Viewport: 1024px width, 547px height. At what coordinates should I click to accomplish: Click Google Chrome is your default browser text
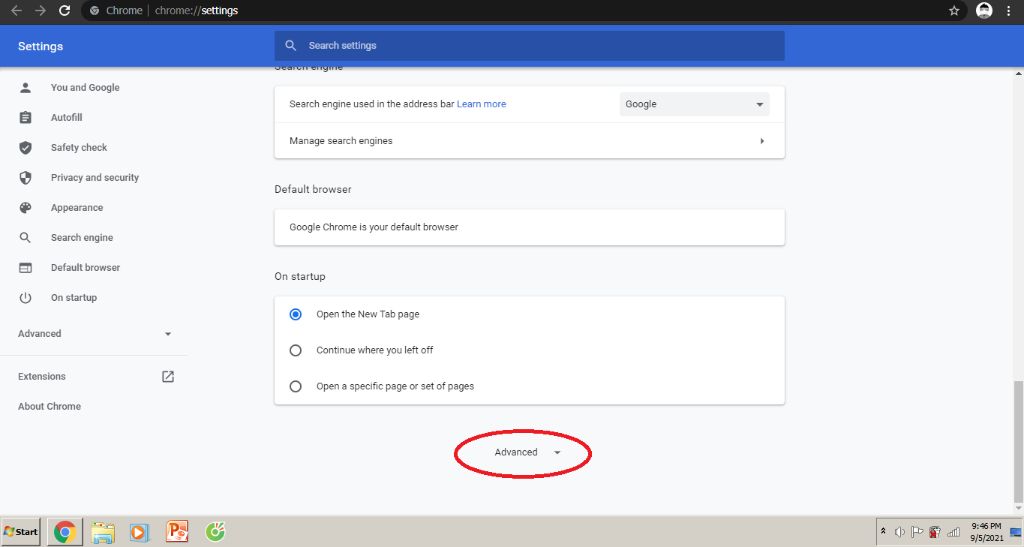point(374,227)
